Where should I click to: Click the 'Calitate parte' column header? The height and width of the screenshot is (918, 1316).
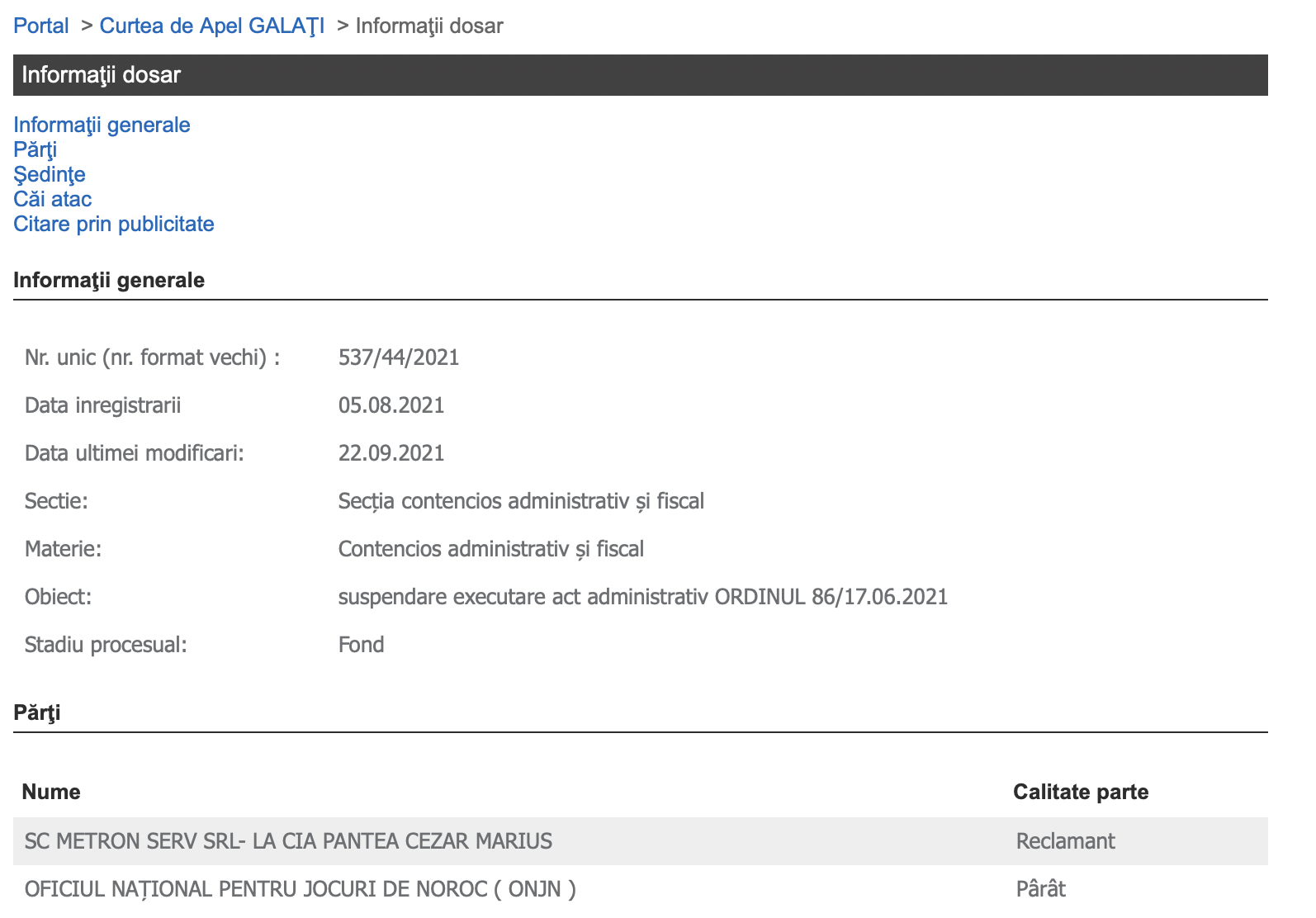1081,792
